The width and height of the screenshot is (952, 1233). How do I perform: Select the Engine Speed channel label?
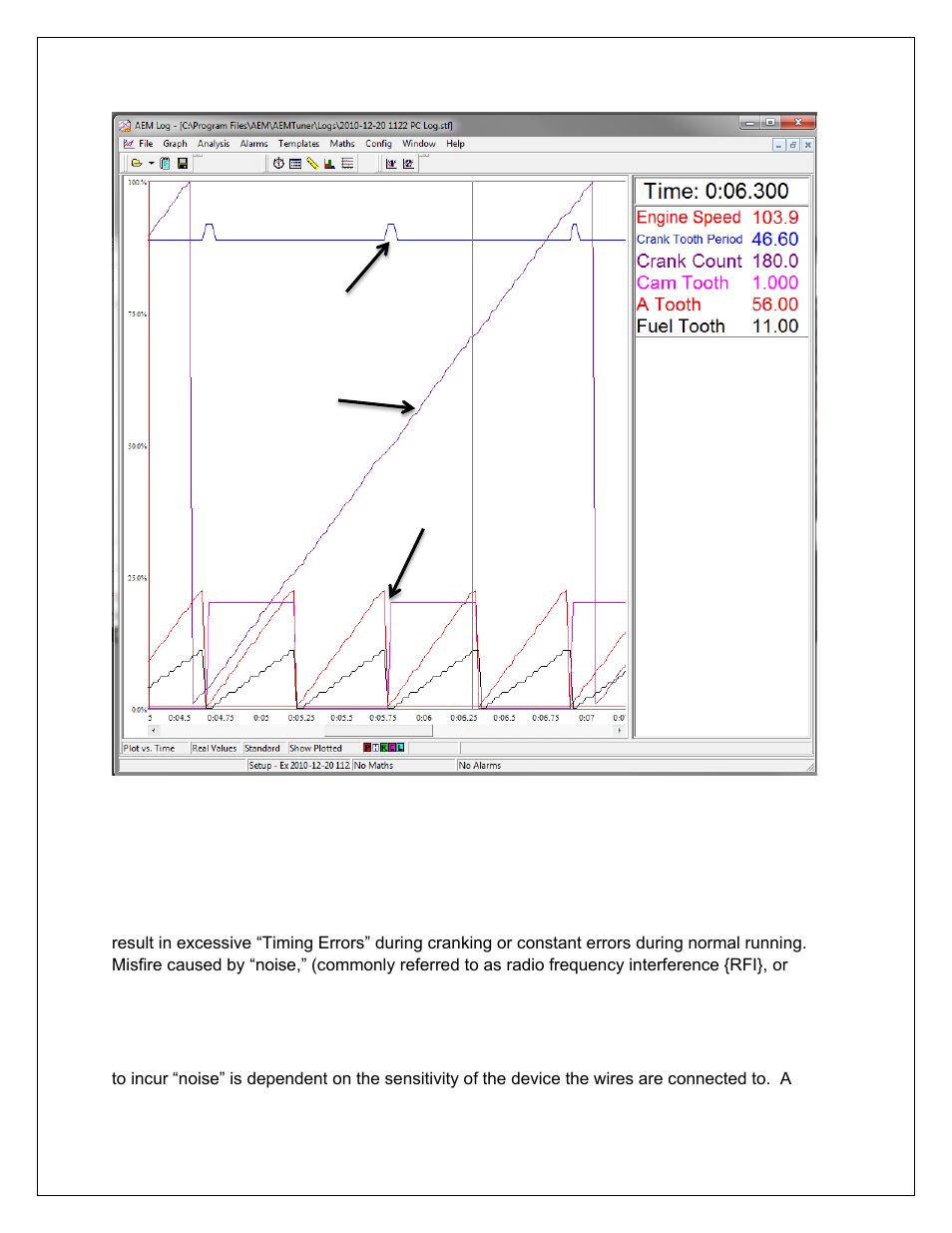coord(689,218)
